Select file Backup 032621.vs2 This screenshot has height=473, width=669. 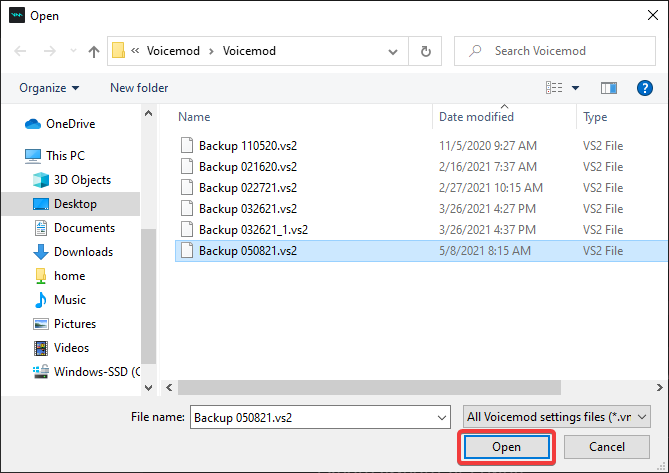[x=248, y=209]
